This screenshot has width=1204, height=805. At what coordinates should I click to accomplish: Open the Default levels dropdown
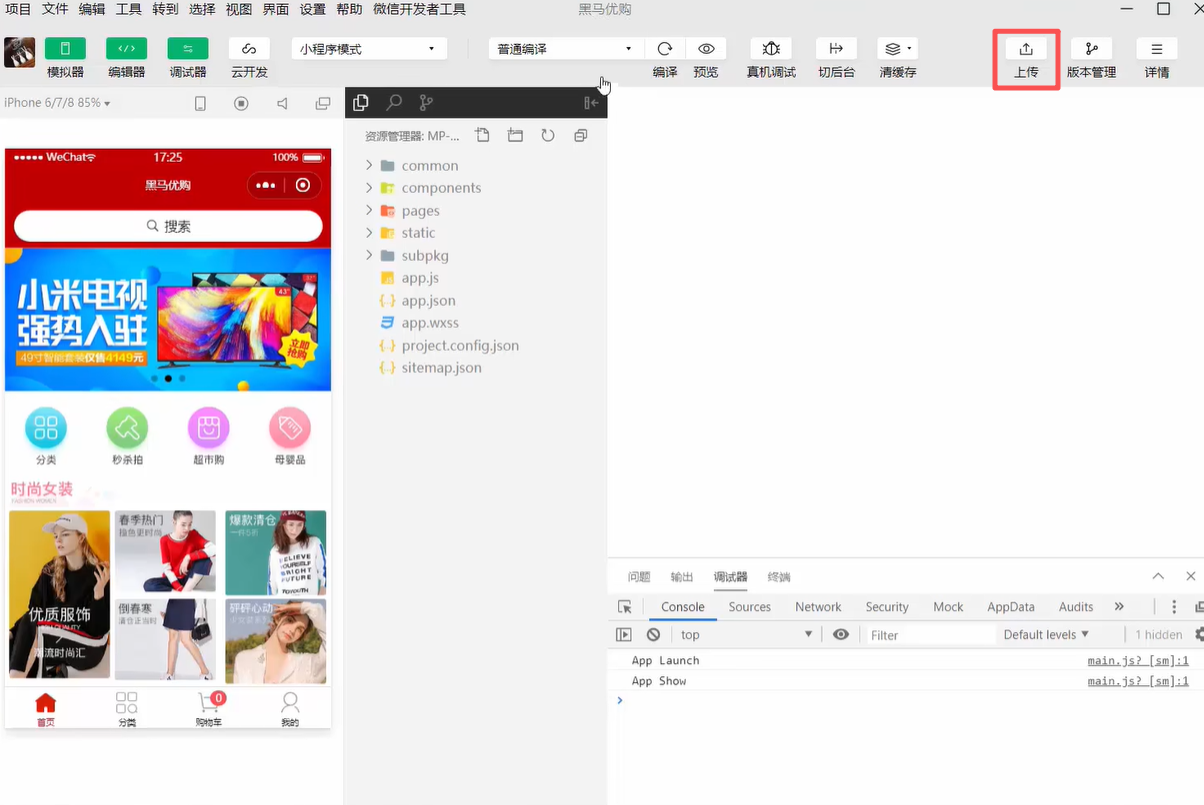tap(1046, 635)
